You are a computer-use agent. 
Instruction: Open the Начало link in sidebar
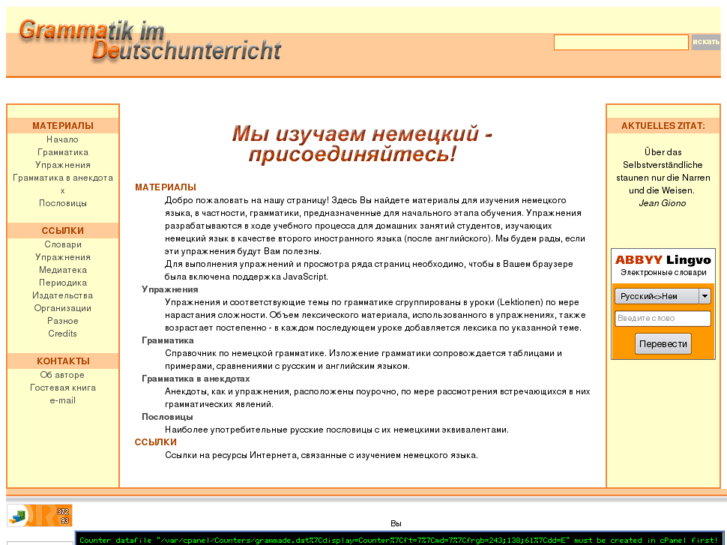point(63,140)
